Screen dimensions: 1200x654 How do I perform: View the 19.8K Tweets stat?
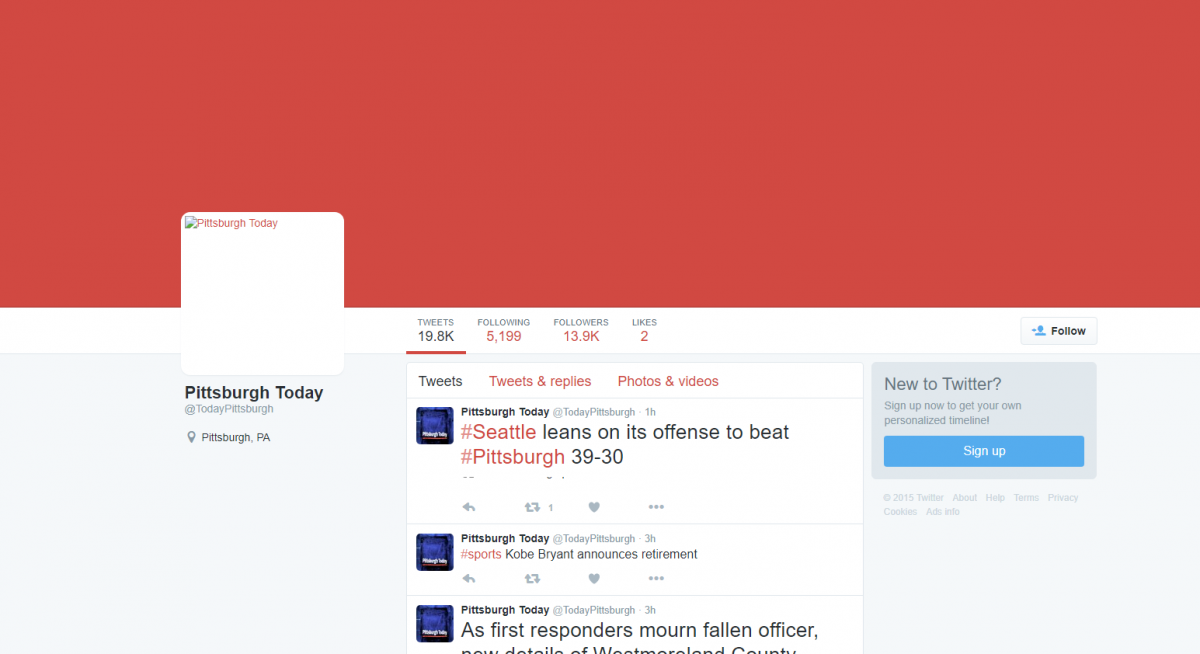point(436,330)
